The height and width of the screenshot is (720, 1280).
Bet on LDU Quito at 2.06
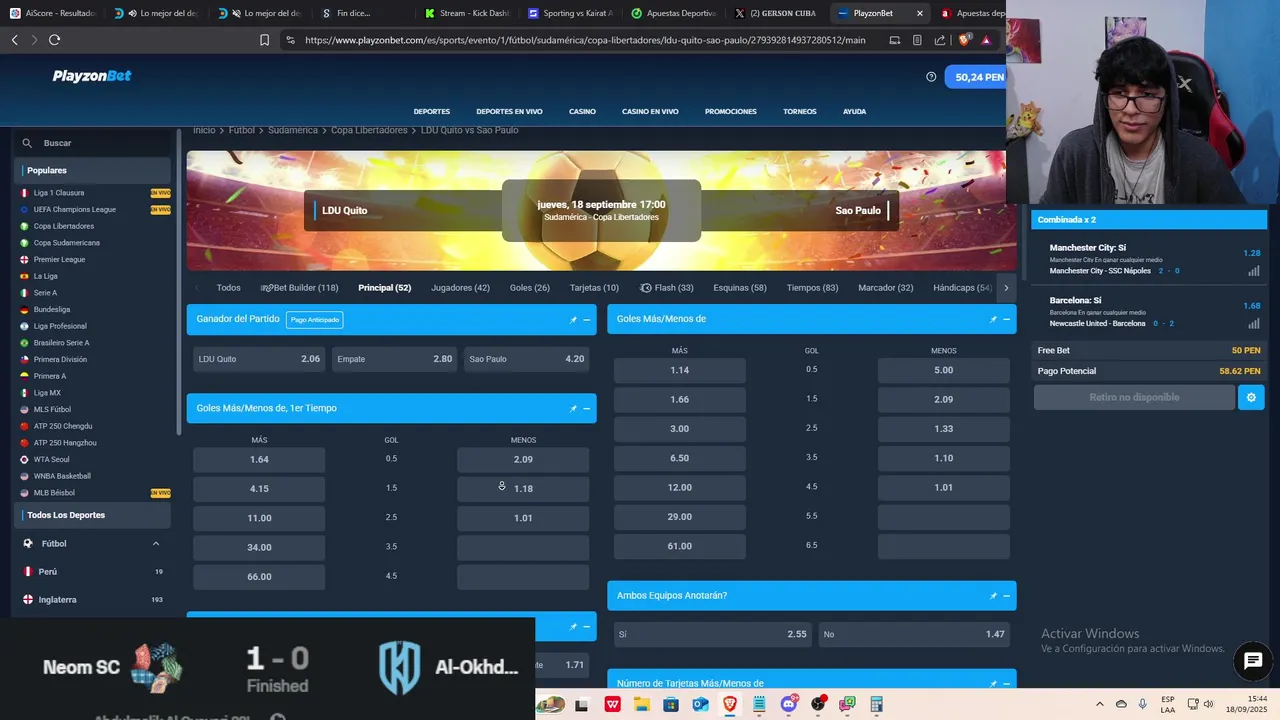259,359
